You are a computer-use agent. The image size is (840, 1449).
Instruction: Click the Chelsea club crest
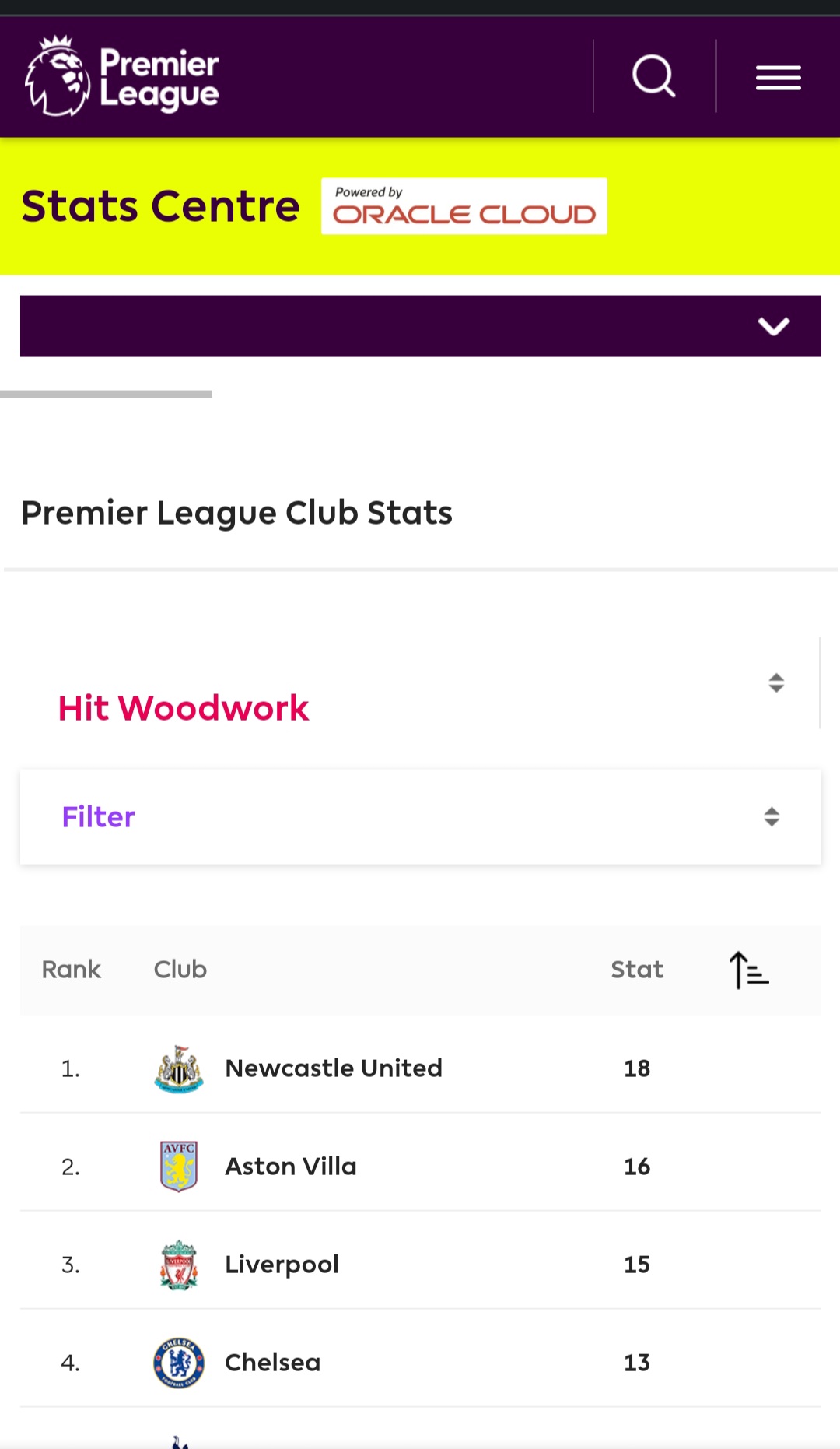pos(179,1363)
